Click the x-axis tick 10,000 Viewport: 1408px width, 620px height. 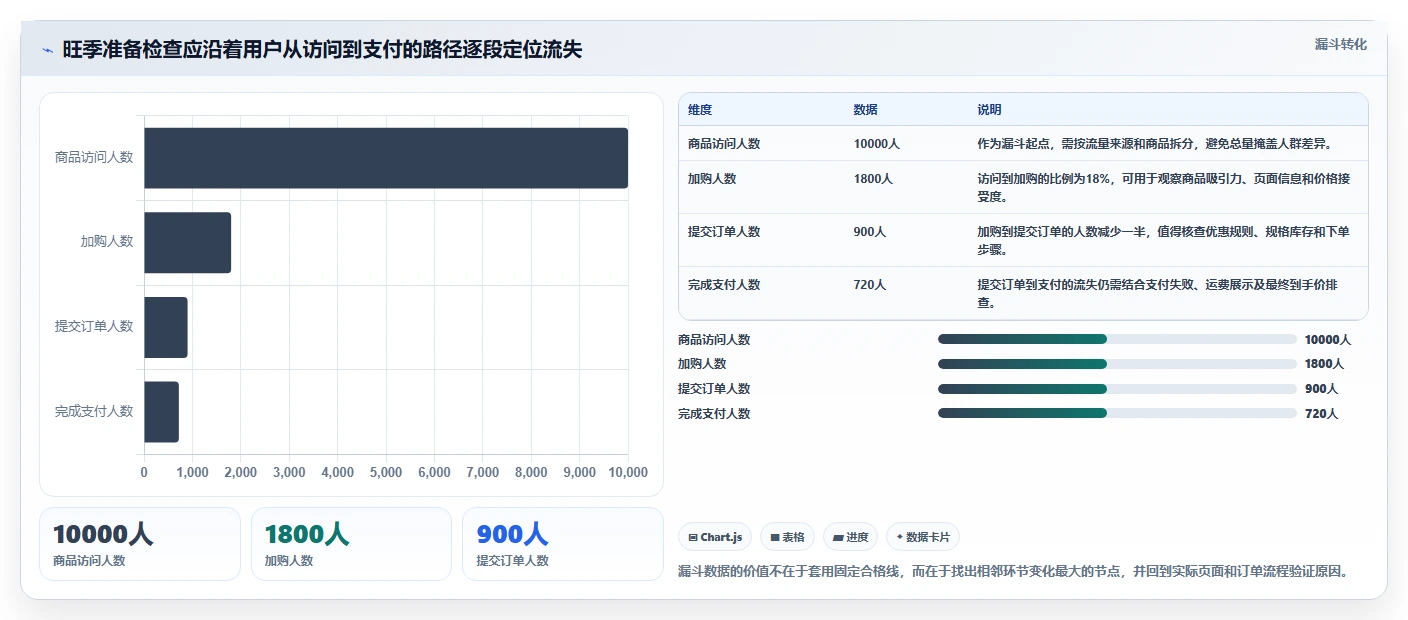click(x=628, y=473)
